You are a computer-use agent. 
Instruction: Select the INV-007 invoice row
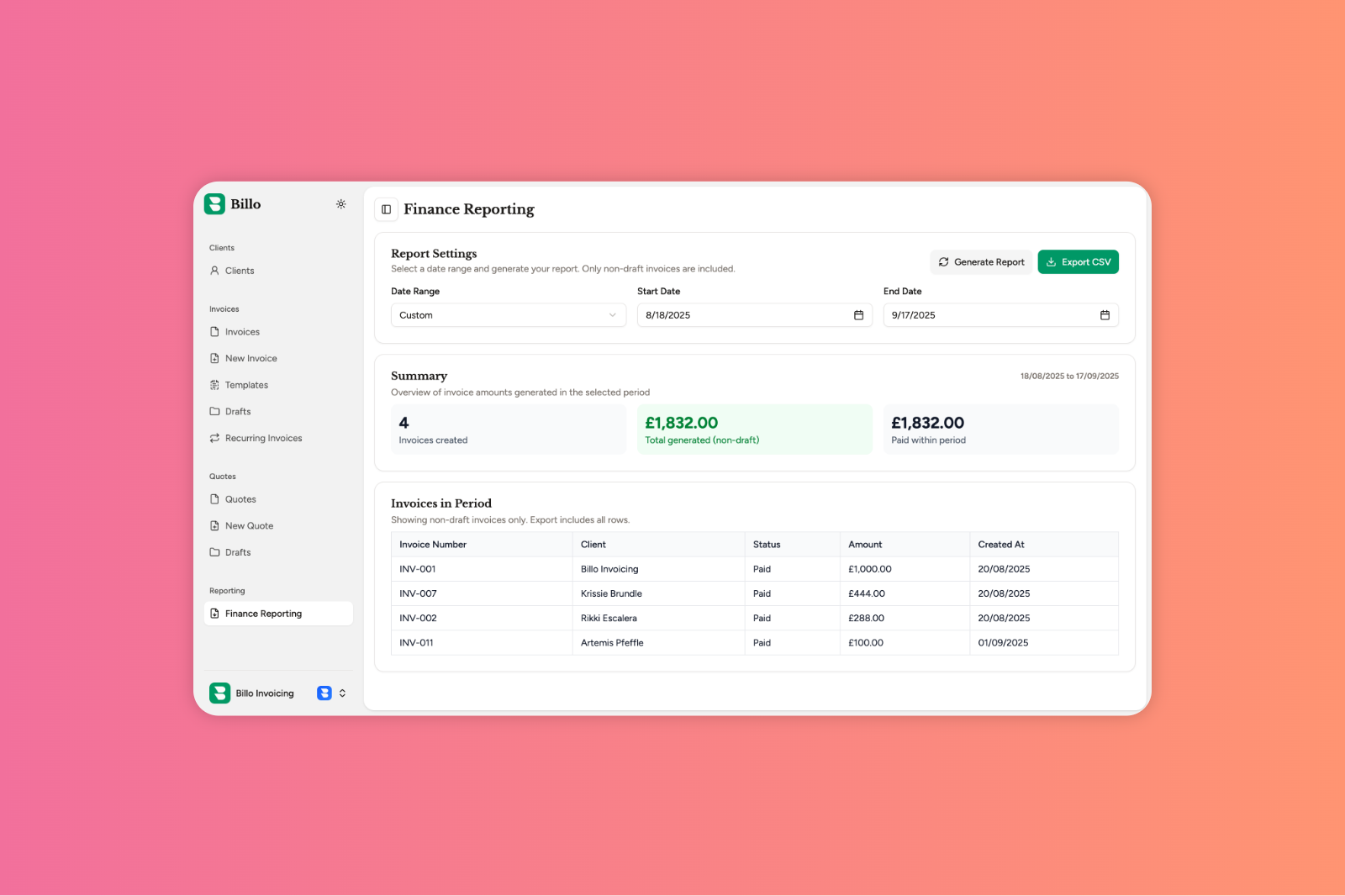(x=754, y=593)
